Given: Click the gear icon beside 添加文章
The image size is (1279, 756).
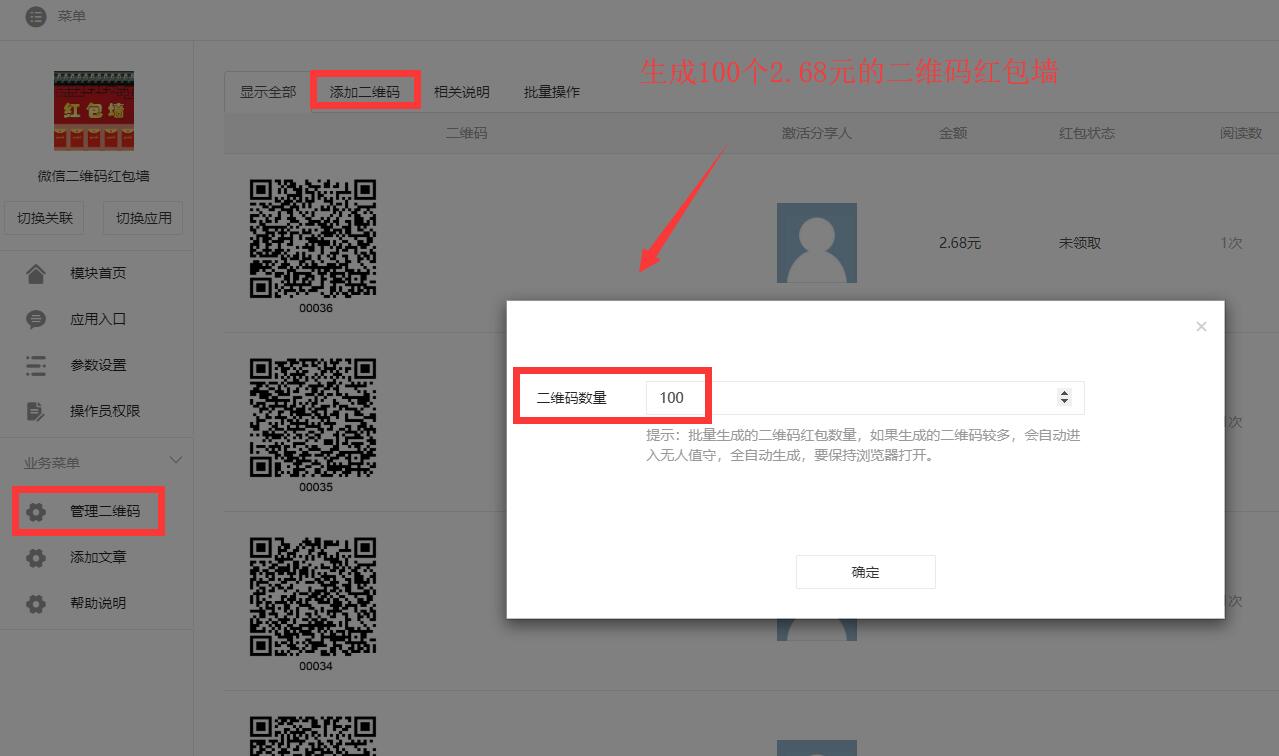Looking at the screenshot, I should point(36,558).
